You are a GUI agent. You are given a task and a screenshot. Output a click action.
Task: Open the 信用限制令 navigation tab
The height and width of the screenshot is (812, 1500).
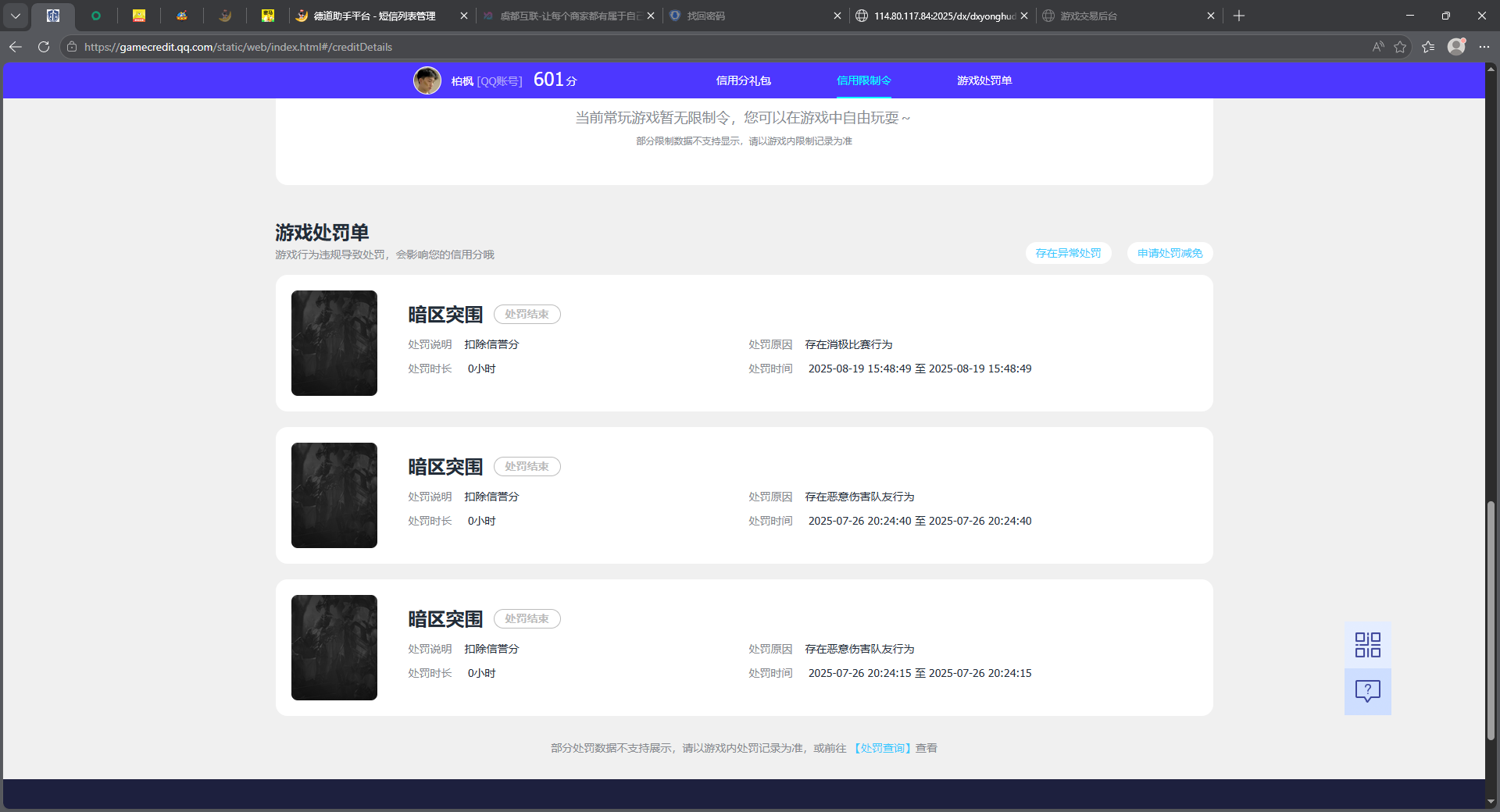tap(864, 80)
